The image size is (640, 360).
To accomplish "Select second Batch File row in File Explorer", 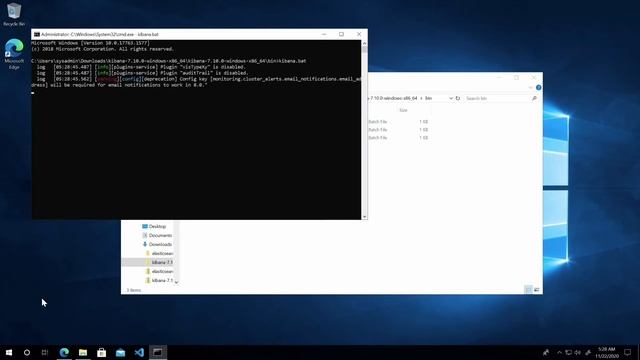I will tap(398, 130).
